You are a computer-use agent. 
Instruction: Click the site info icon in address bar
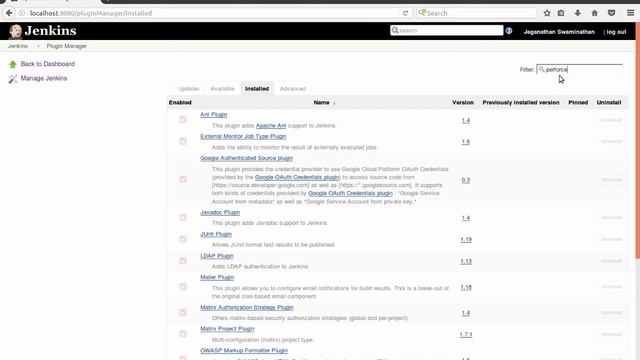point(22,13)
